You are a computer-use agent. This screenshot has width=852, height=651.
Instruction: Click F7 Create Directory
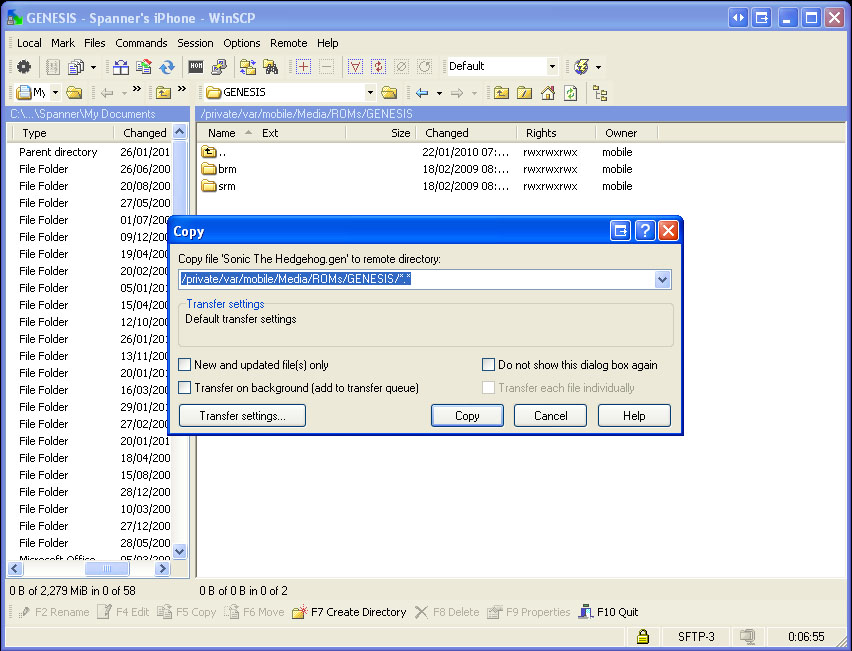tap(349, 612)
